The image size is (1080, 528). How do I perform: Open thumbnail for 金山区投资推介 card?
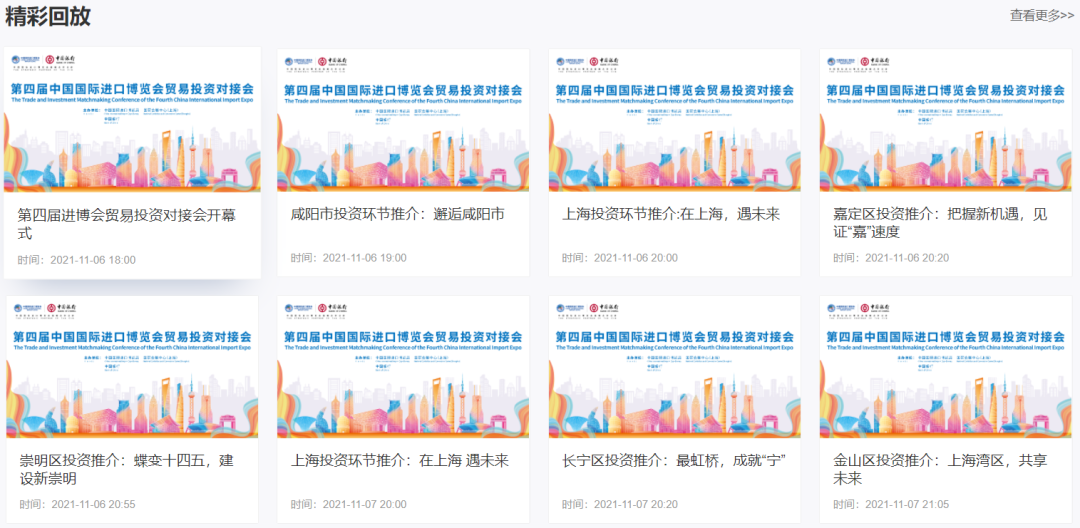click(x=946, y=367)
